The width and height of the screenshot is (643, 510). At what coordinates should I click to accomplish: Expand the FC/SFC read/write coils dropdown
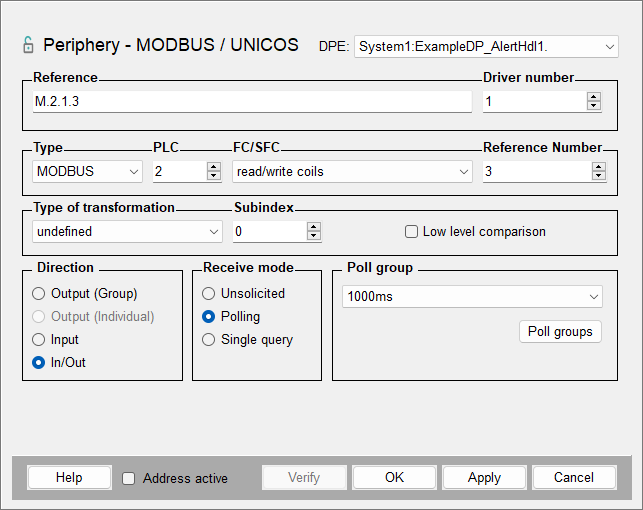tap(352, 171)
